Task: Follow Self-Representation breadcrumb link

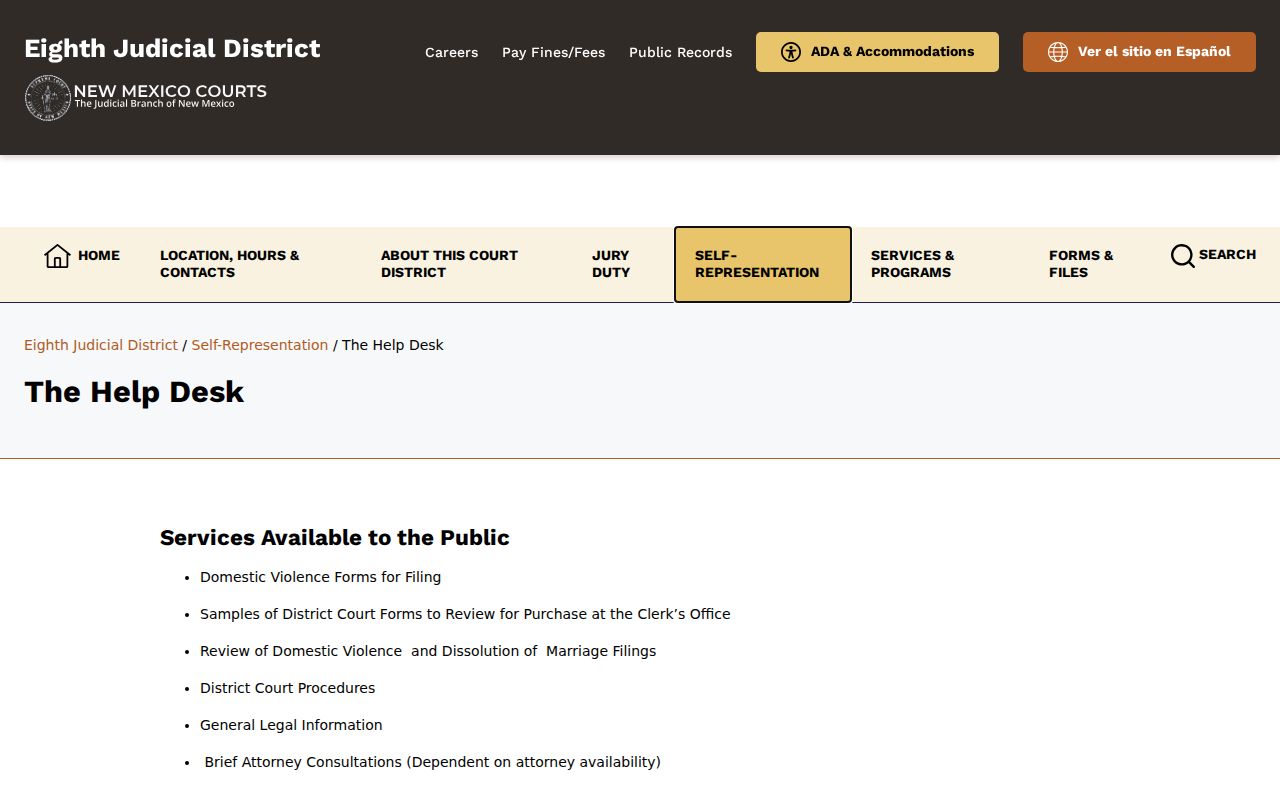Action: (x=260, y=345)
